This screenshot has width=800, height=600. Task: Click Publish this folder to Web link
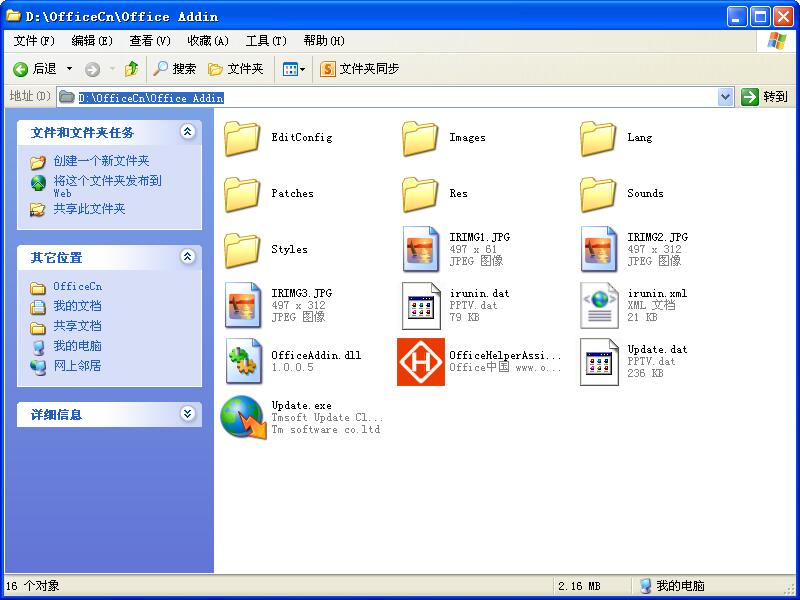point(108,186)
